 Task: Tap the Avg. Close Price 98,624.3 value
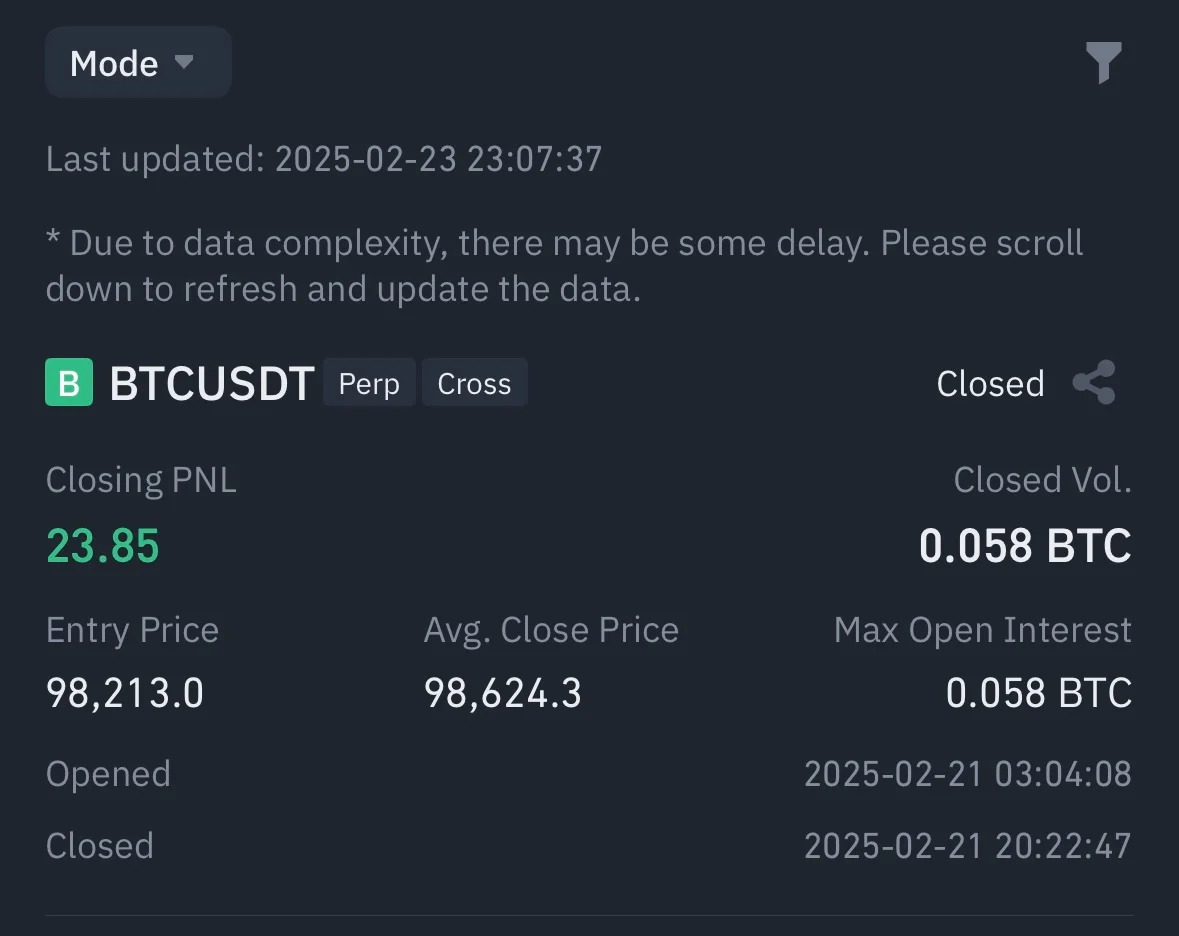(503, 693)
